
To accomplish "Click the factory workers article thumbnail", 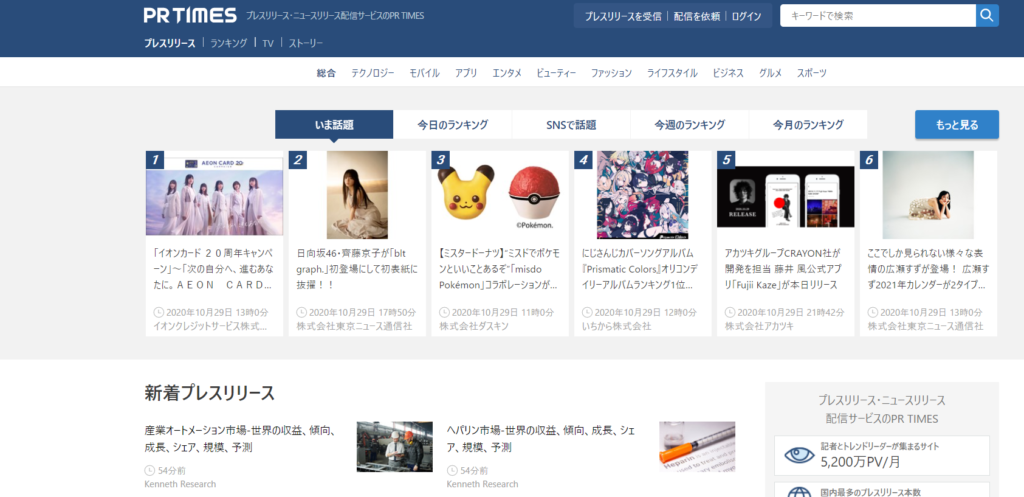I will [x=394, y=447].
